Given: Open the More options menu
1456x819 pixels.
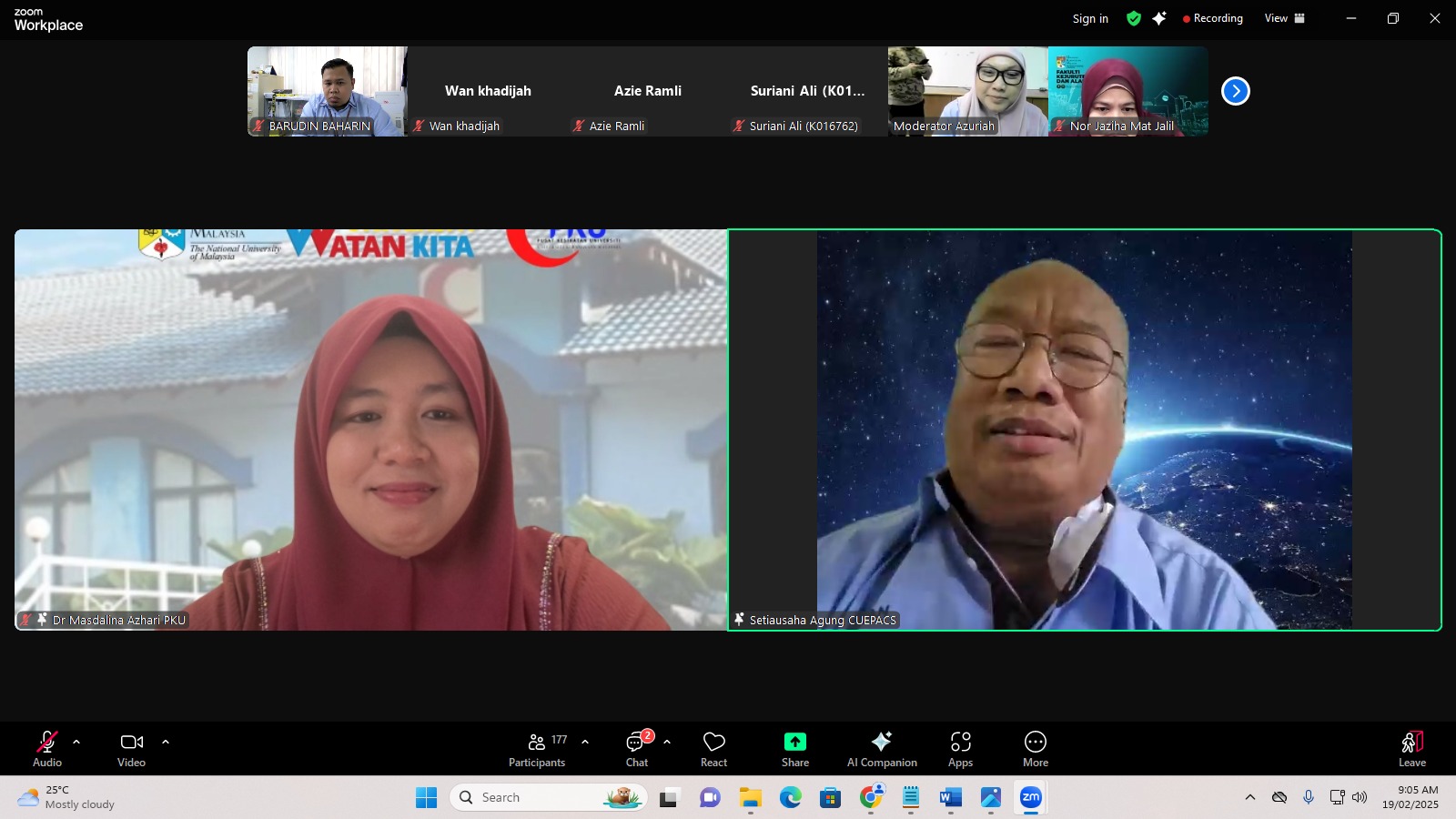Looking at the screenshot, I should pyautogui.click(x=1035, y=750).
